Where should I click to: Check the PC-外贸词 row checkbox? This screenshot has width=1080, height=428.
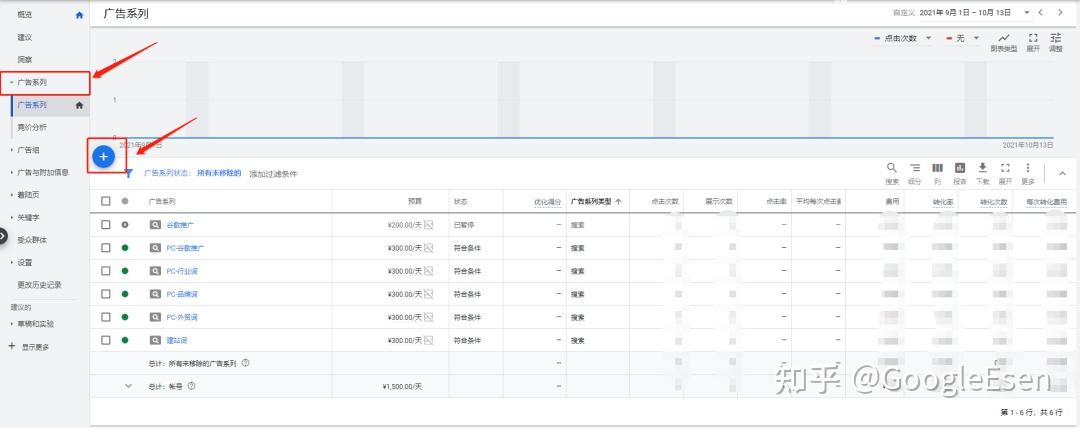105,317
